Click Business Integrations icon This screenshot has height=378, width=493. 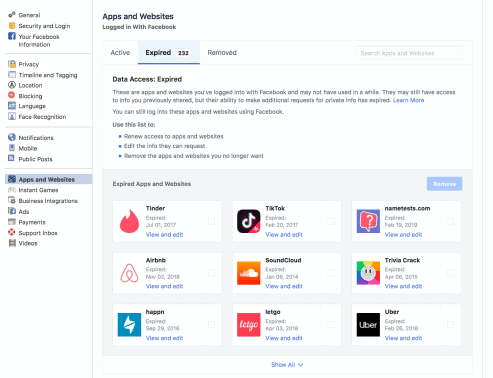click(x=12, y=200)
